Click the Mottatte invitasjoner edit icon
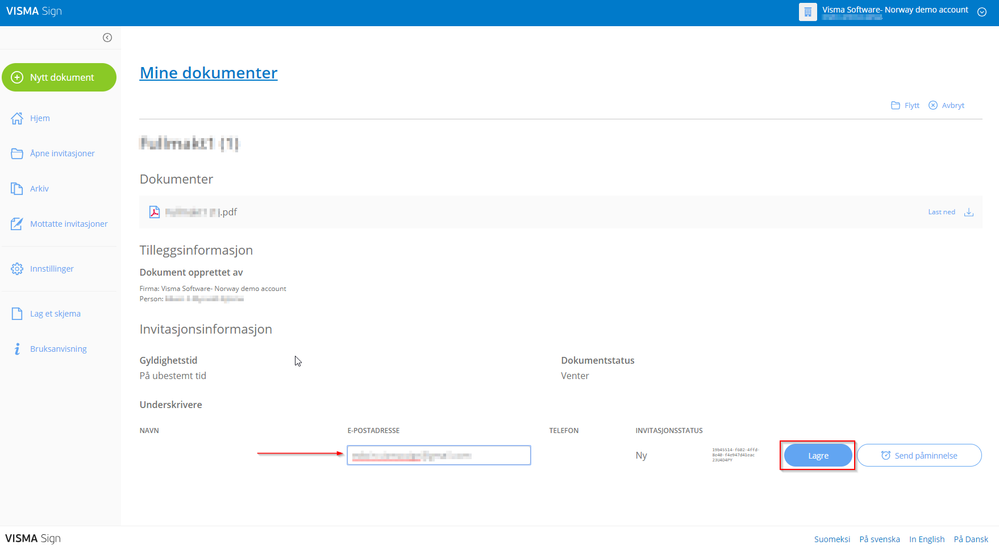Screen dimensions: 999x549 [x=17, y=224]
